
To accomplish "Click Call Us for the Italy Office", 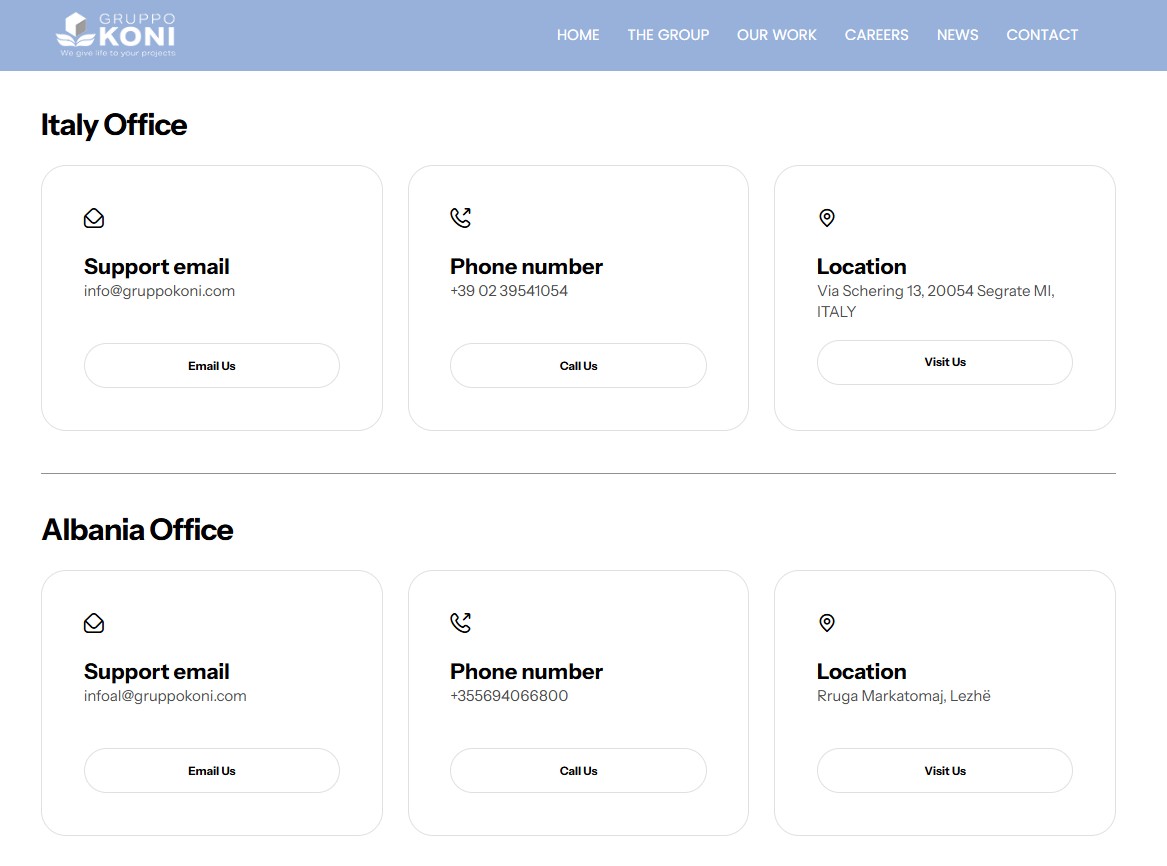I will 578,365.
